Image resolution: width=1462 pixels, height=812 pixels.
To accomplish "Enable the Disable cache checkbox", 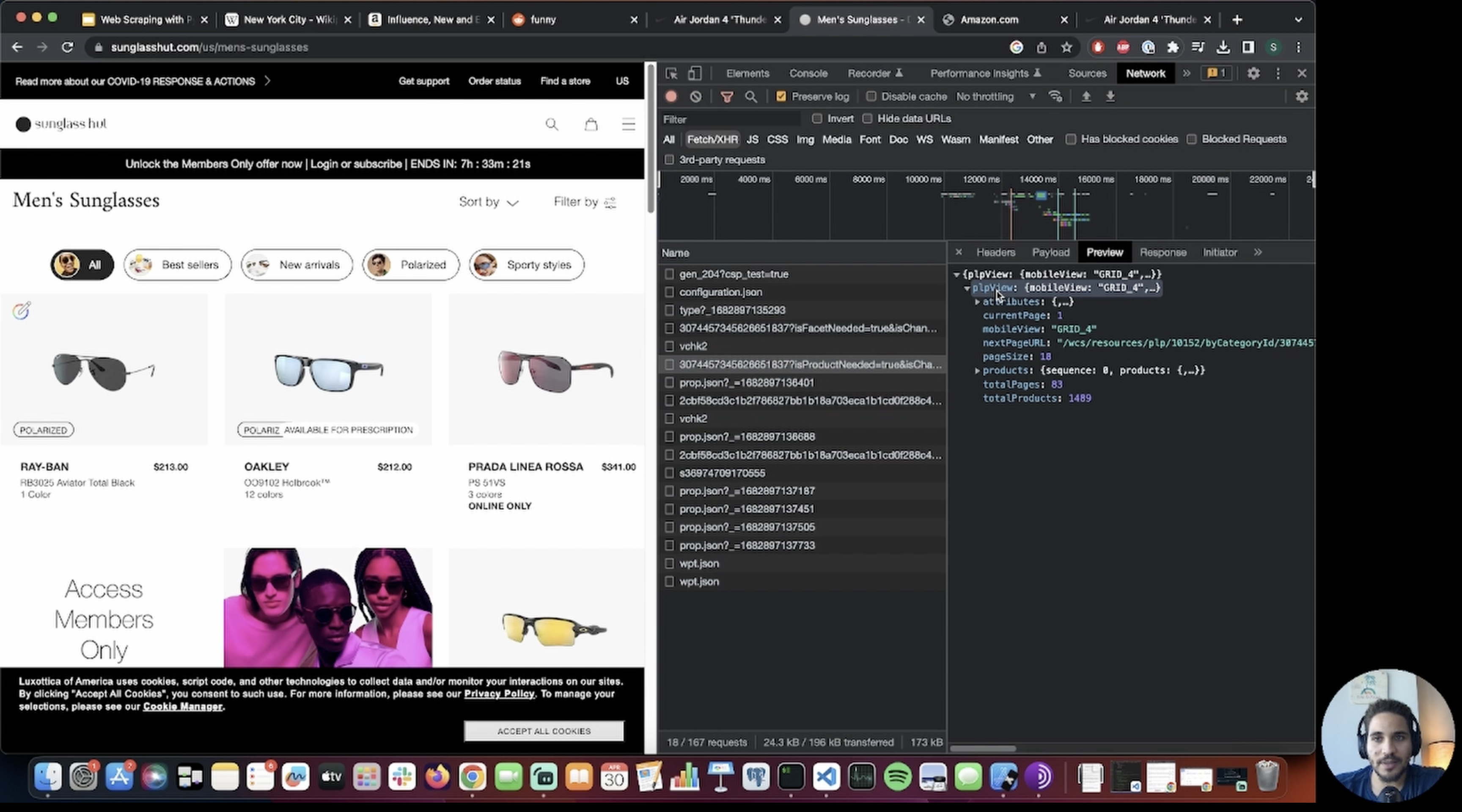I will pyautogui.click(x=871, y=96).
